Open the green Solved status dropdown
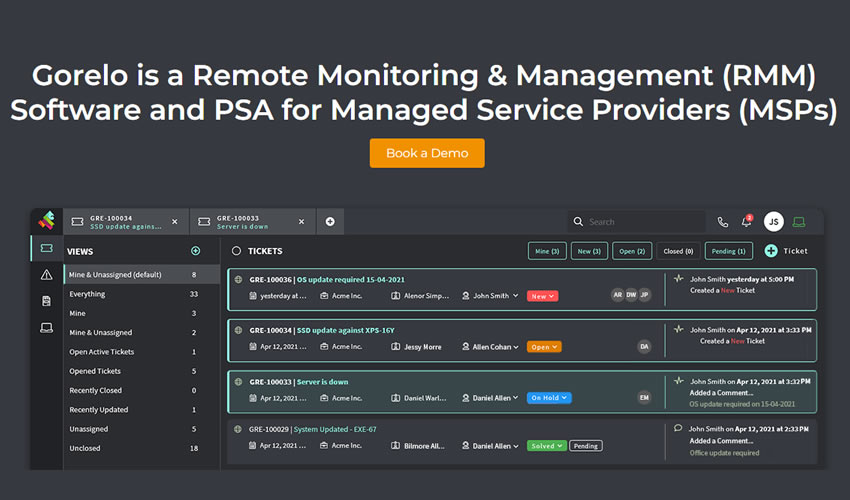850x500 pixels. click(546, 446)
